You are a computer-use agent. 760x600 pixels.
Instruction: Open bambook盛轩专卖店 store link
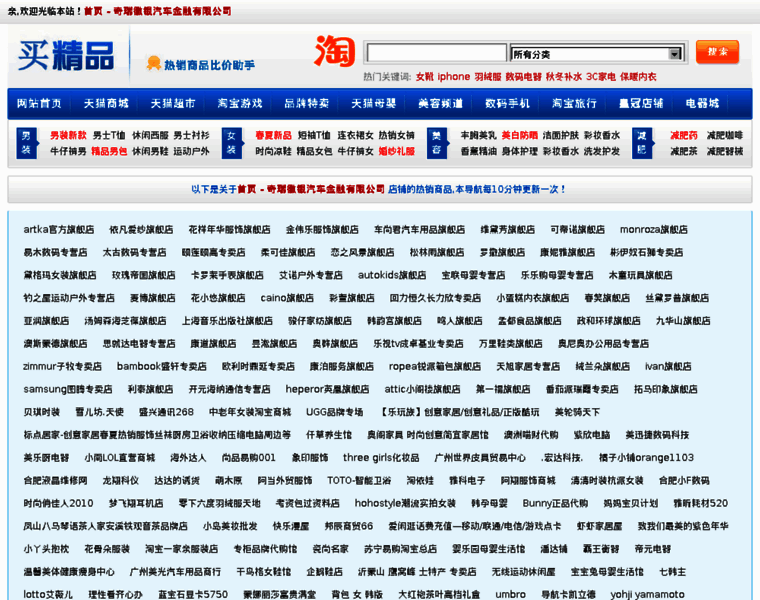[x=162, y=366]
